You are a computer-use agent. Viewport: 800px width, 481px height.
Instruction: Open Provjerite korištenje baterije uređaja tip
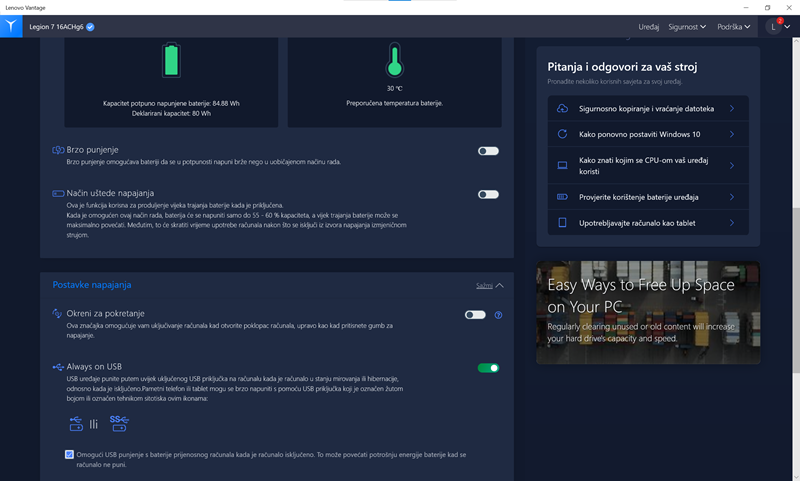(x=647, y=197)
